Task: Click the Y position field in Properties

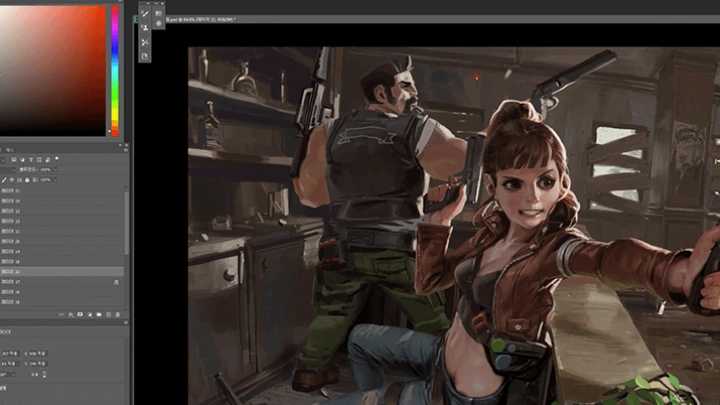Action: pos(39,364)
